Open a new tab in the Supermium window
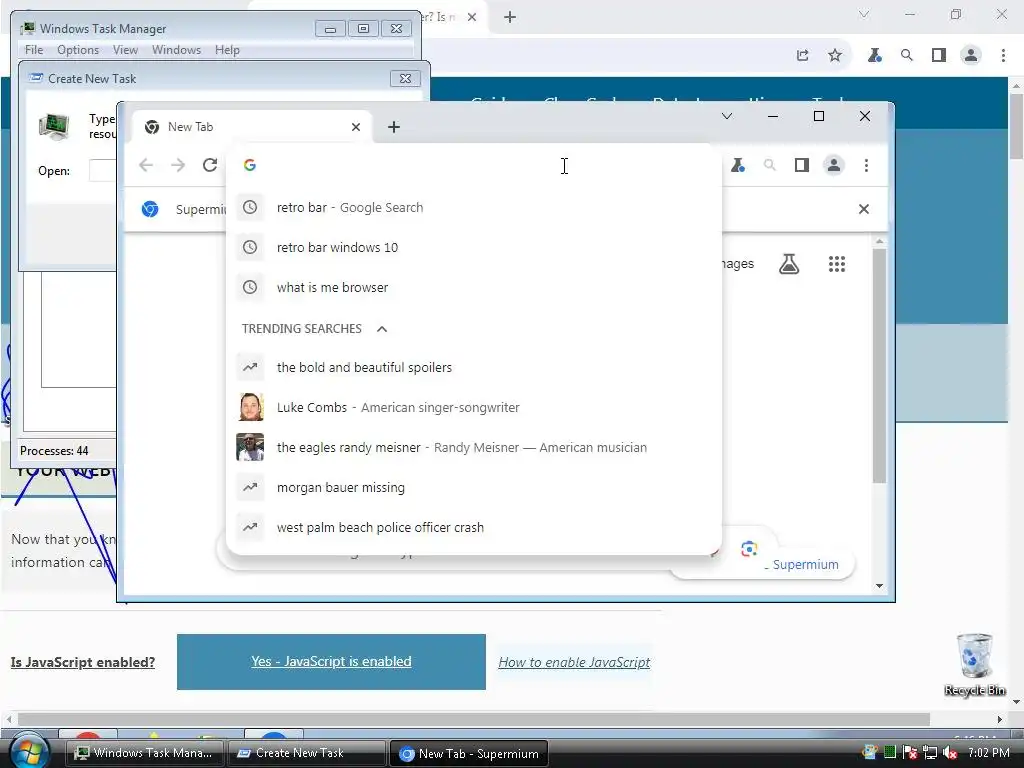The image size is (1024, 768). (x=394, y=127)
